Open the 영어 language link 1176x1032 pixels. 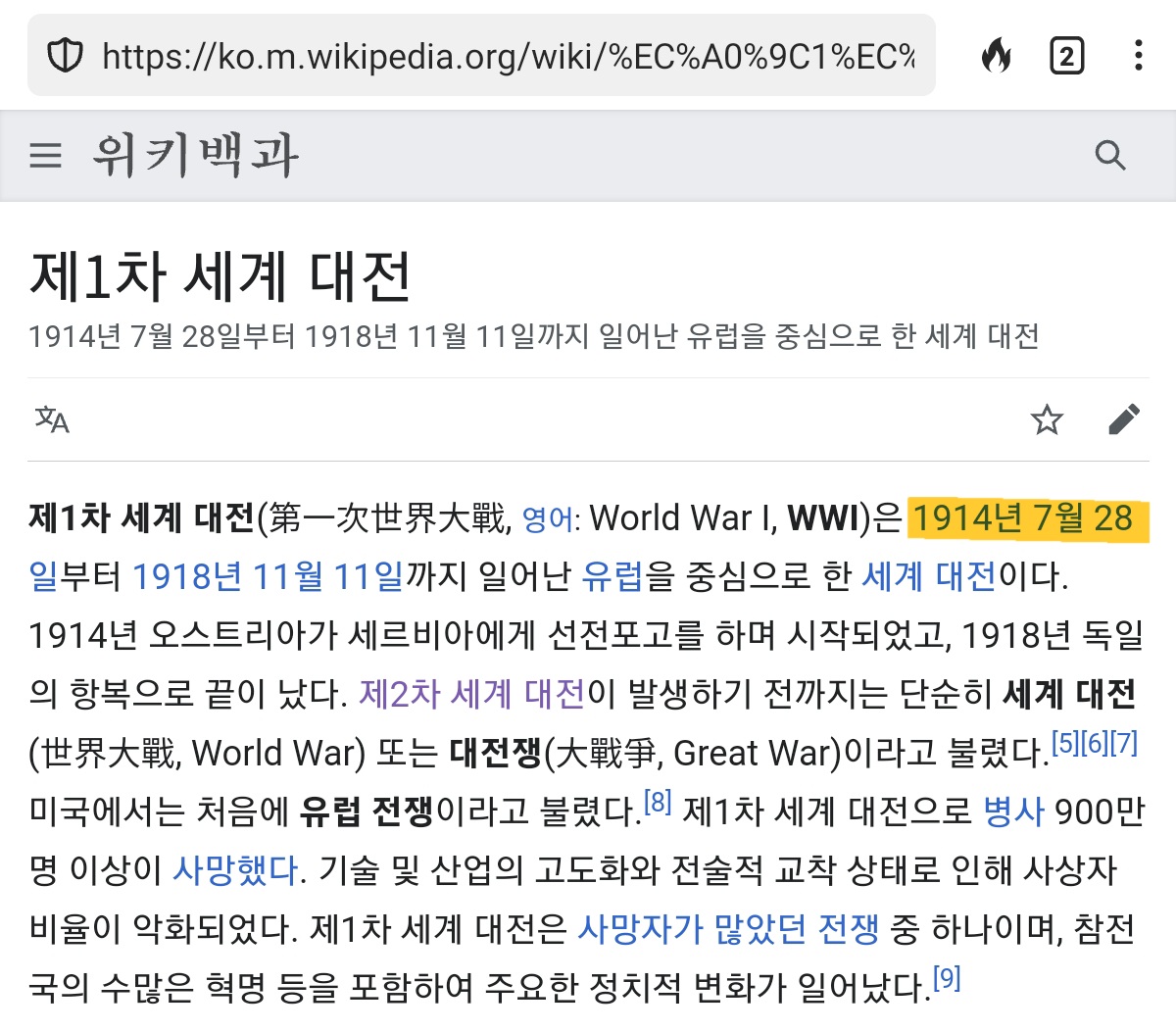(547, 518)
